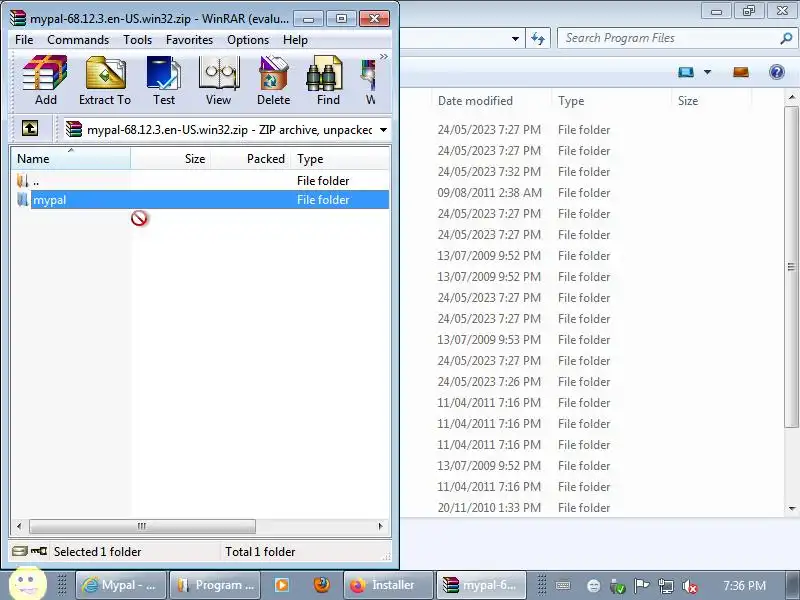Click the Explorer help question mark

(x=777, y=72)
